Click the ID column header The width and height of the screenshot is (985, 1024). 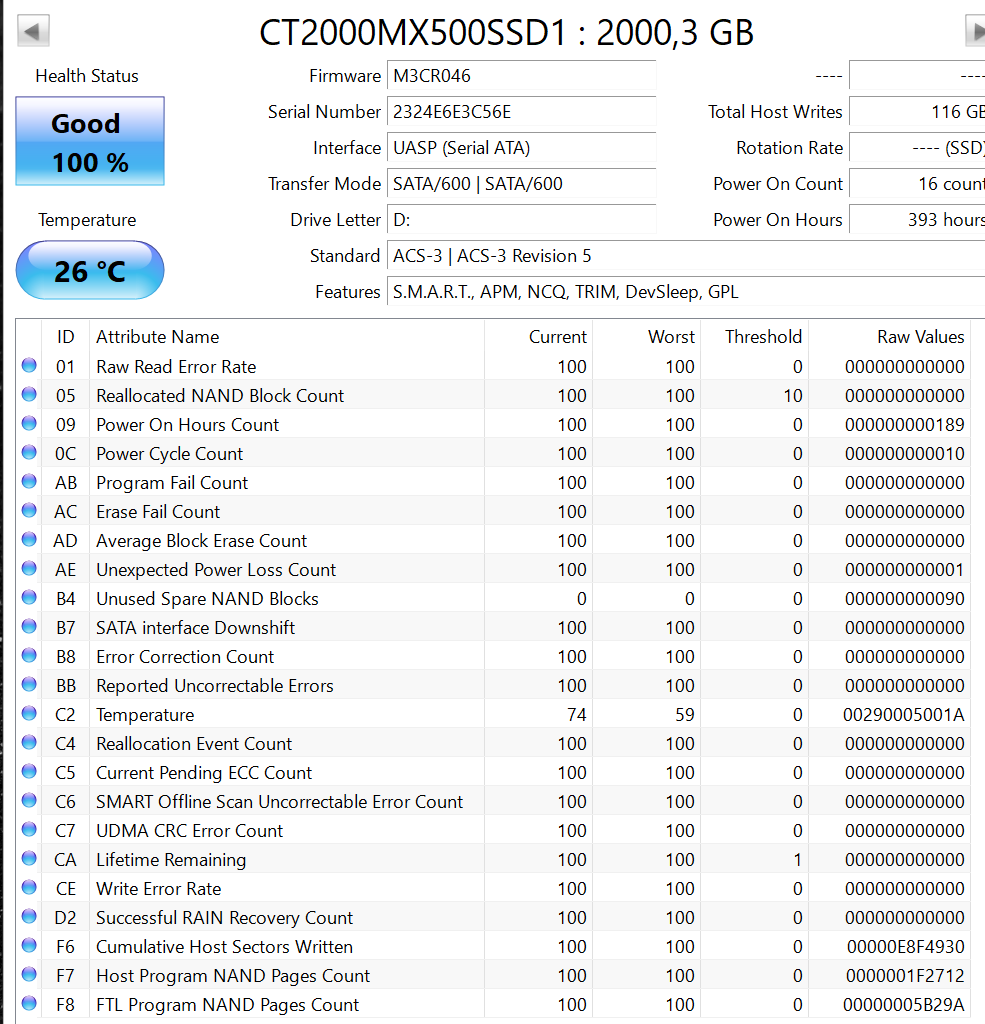pos(65,336)
